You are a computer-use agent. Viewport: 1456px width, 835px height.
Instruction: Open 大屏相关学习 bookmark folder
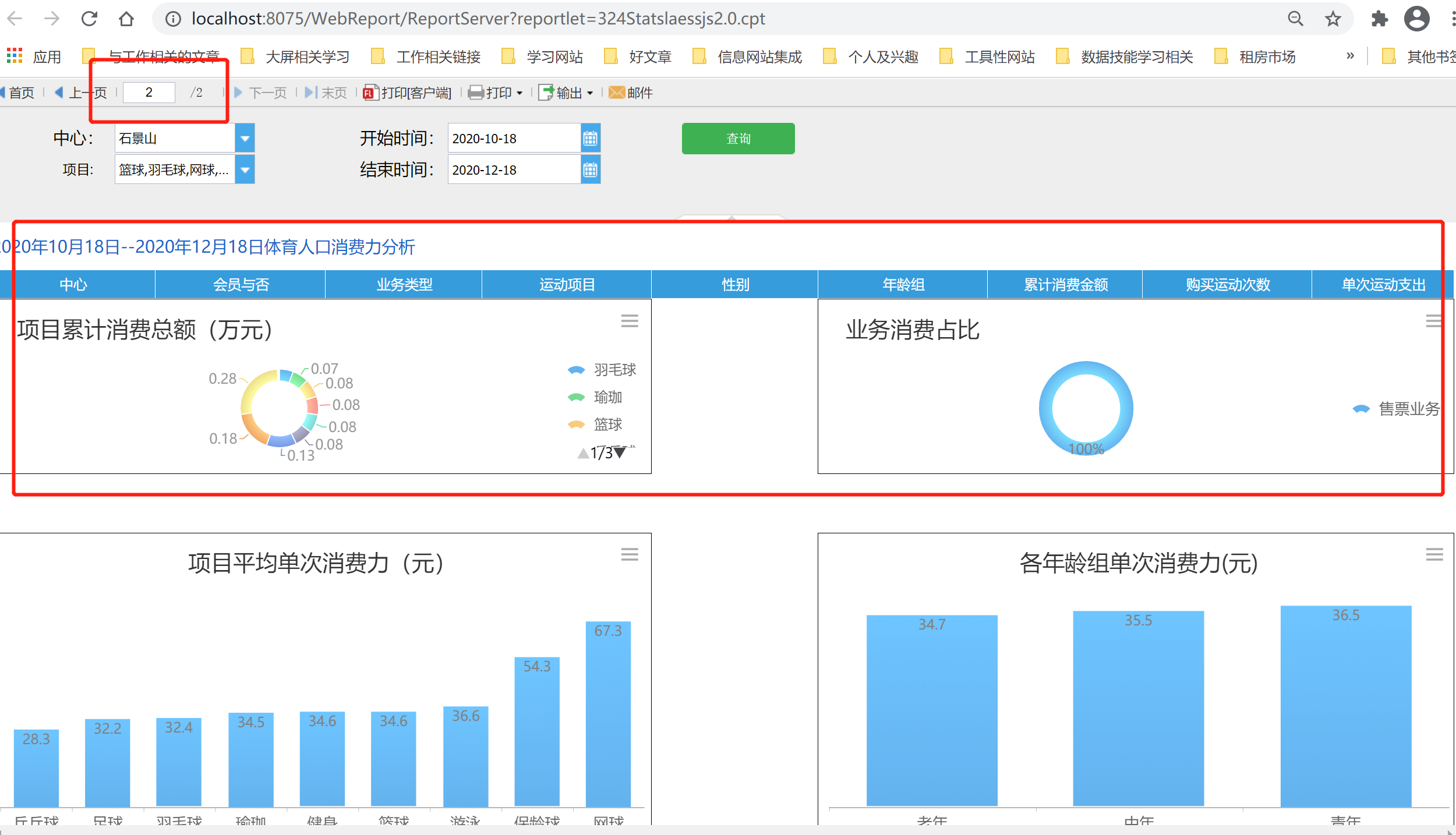click(295, 56)
